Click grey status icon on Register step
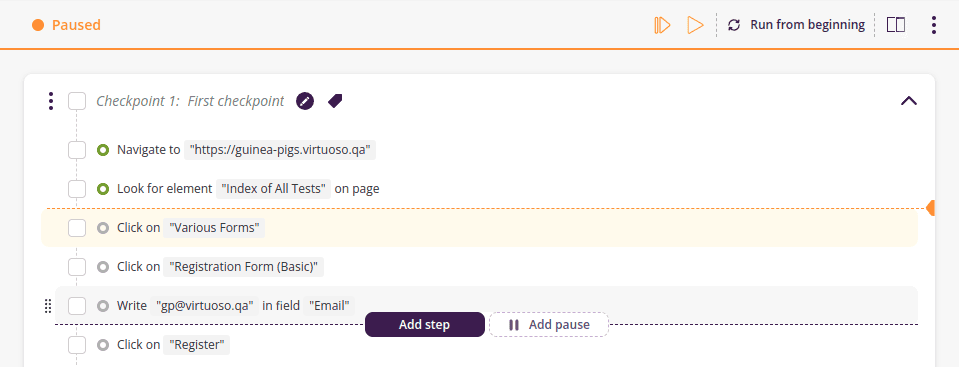Image resolution: width=959 pixels, height=367 pixels. [x=103, y=345]
